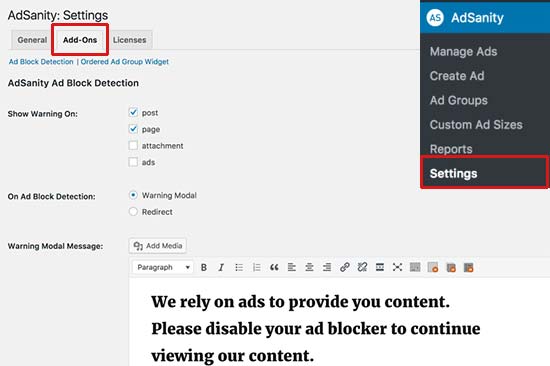Click the AdSanity menu header

485,18
